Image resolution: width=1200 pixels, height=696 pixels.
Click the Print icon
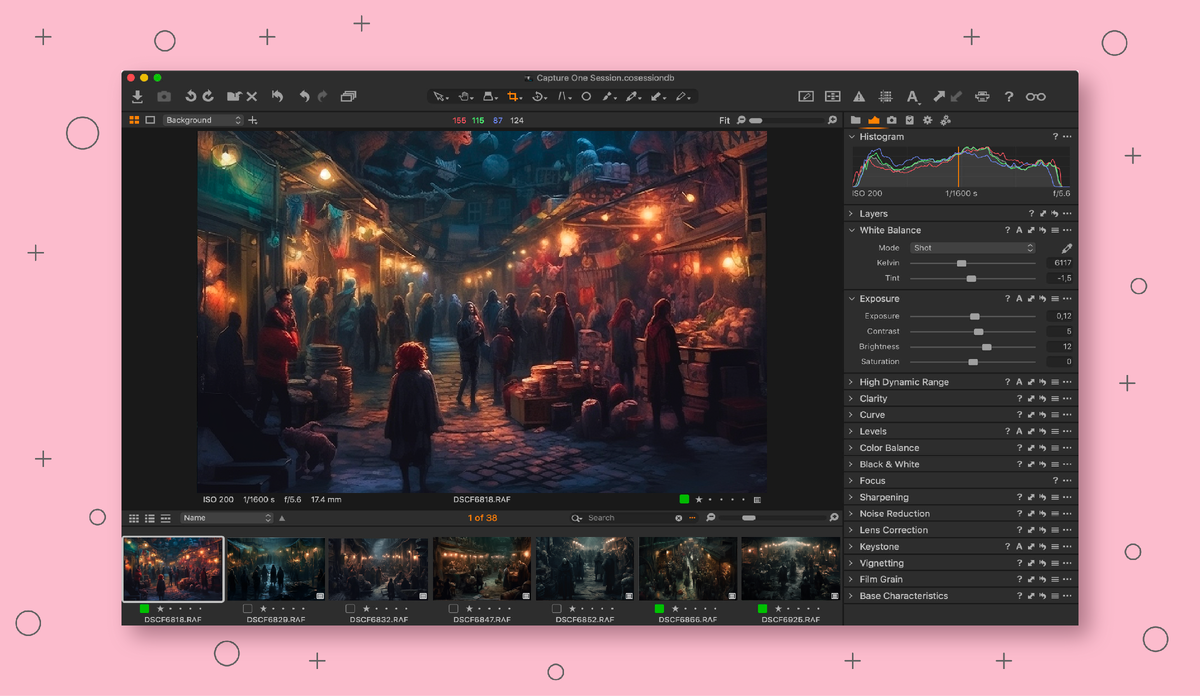click(x=982, y=97)
